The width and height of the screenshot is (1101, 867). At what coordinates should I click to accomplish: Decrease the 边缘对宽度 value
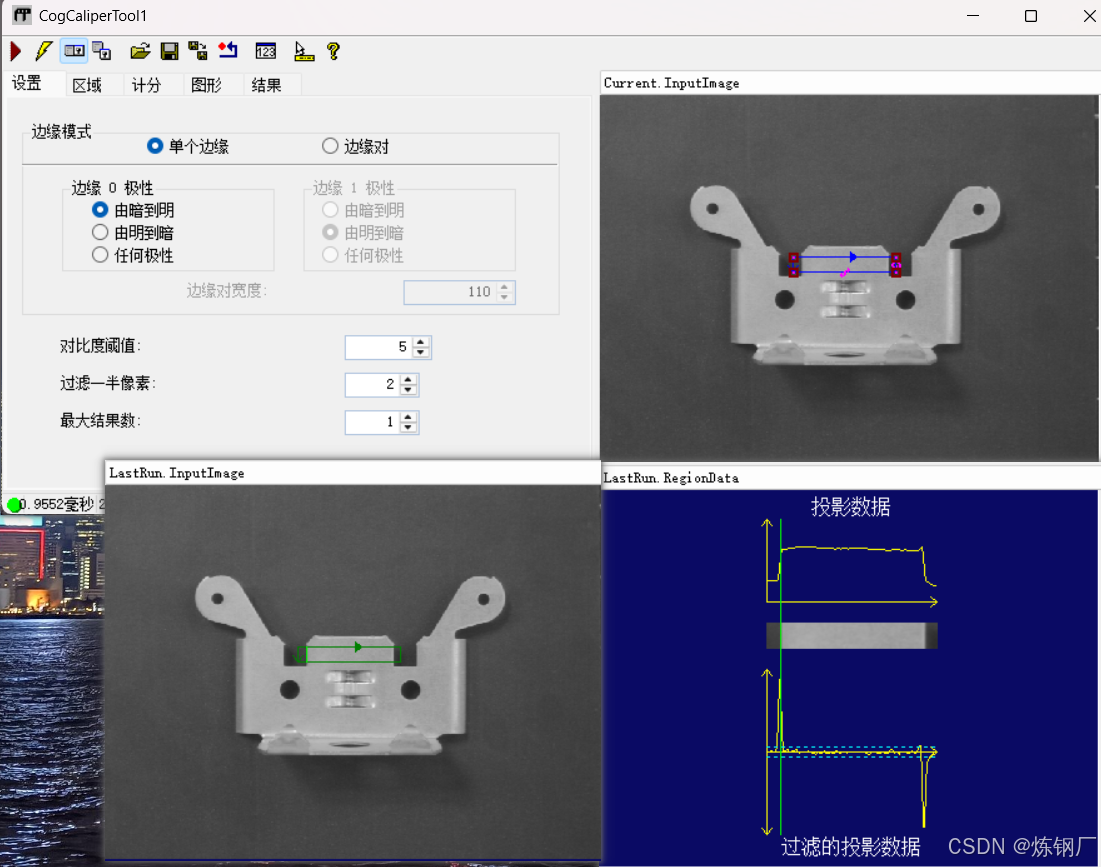pyautogui.click(x=504, y=297)
